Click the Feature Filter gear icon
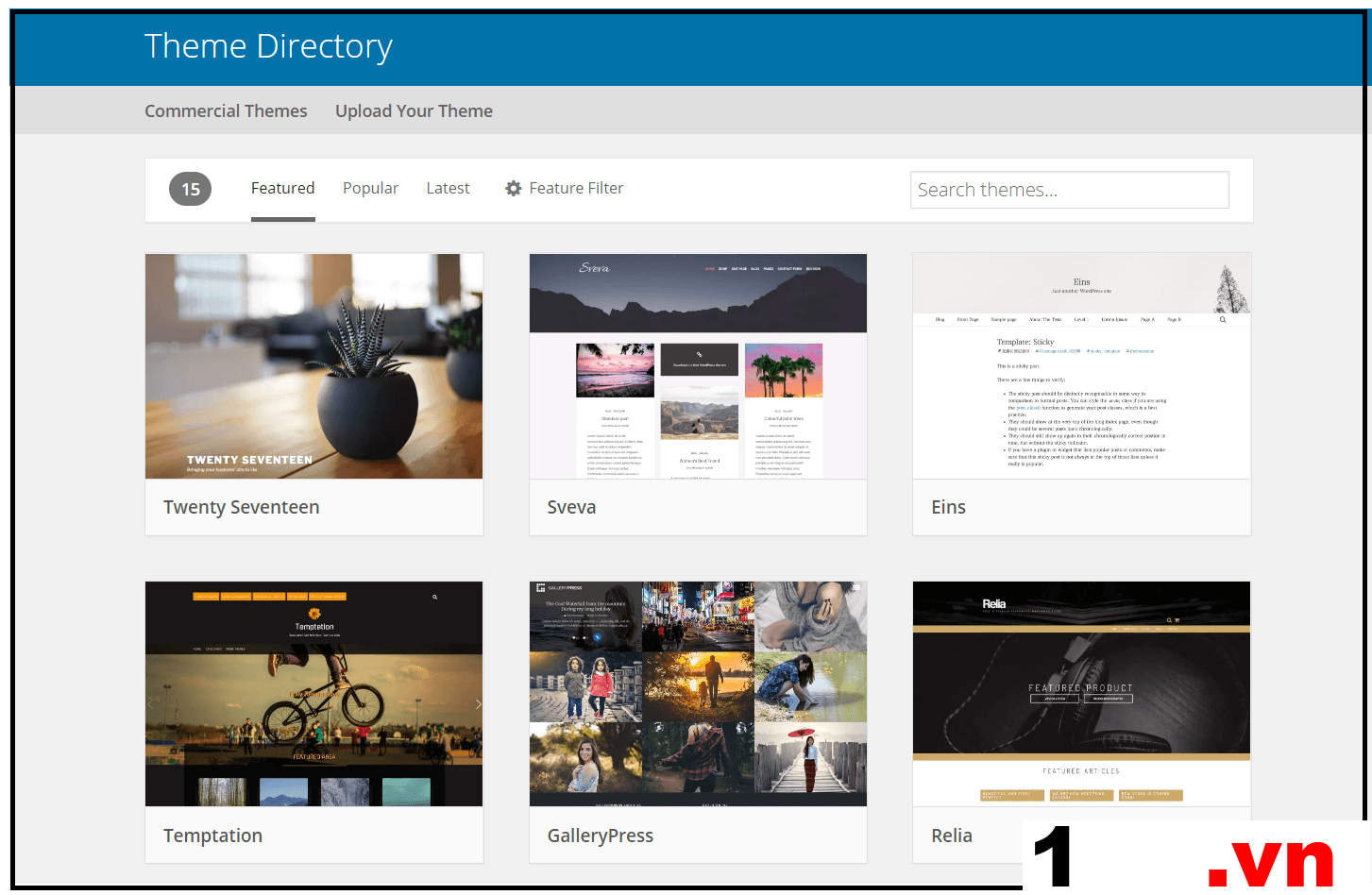The height and width of the screenshot is (895, 1372). 514,189
